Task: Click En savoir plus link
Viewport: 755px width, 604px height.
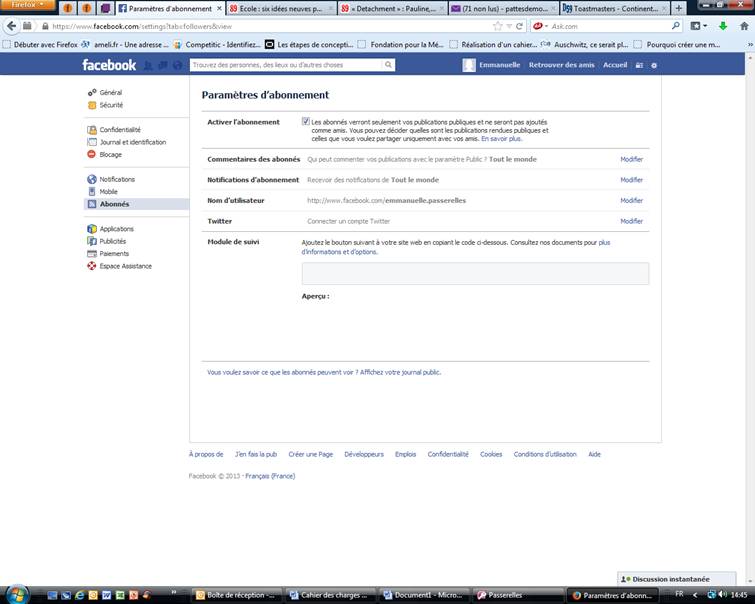Action: click(501, 139)
